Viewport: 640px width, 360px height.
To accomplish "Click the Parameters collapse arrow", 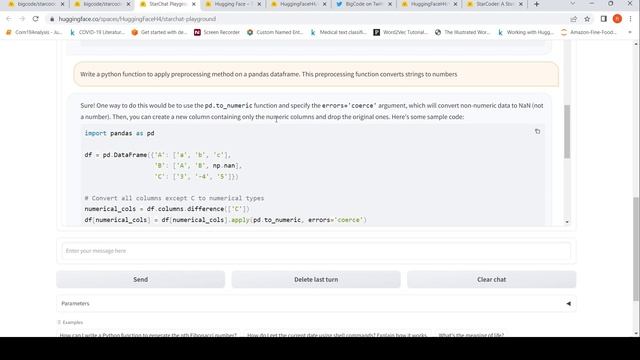I will [x=568, y=304].
